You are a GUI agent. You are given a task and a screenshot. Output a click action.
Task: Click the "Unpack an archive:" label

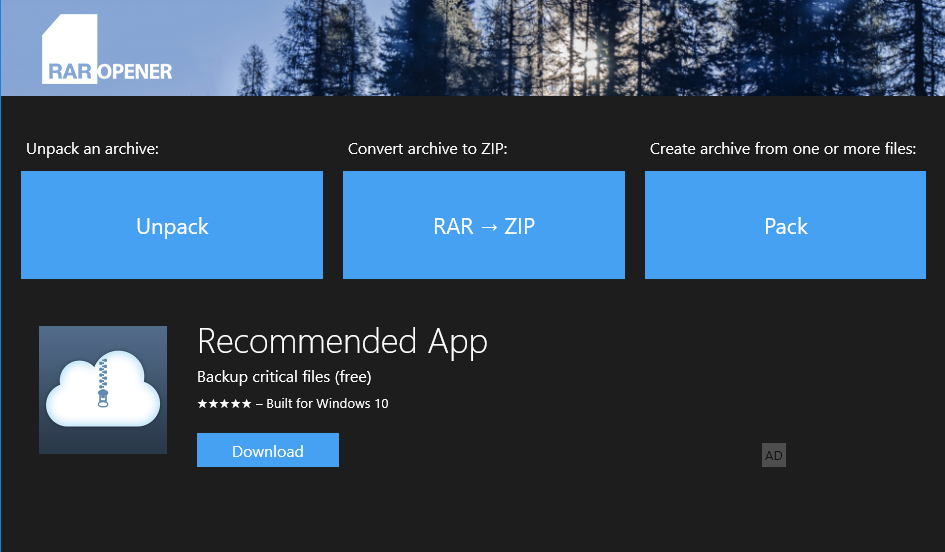pyautogui.click(x=93, y=149)
